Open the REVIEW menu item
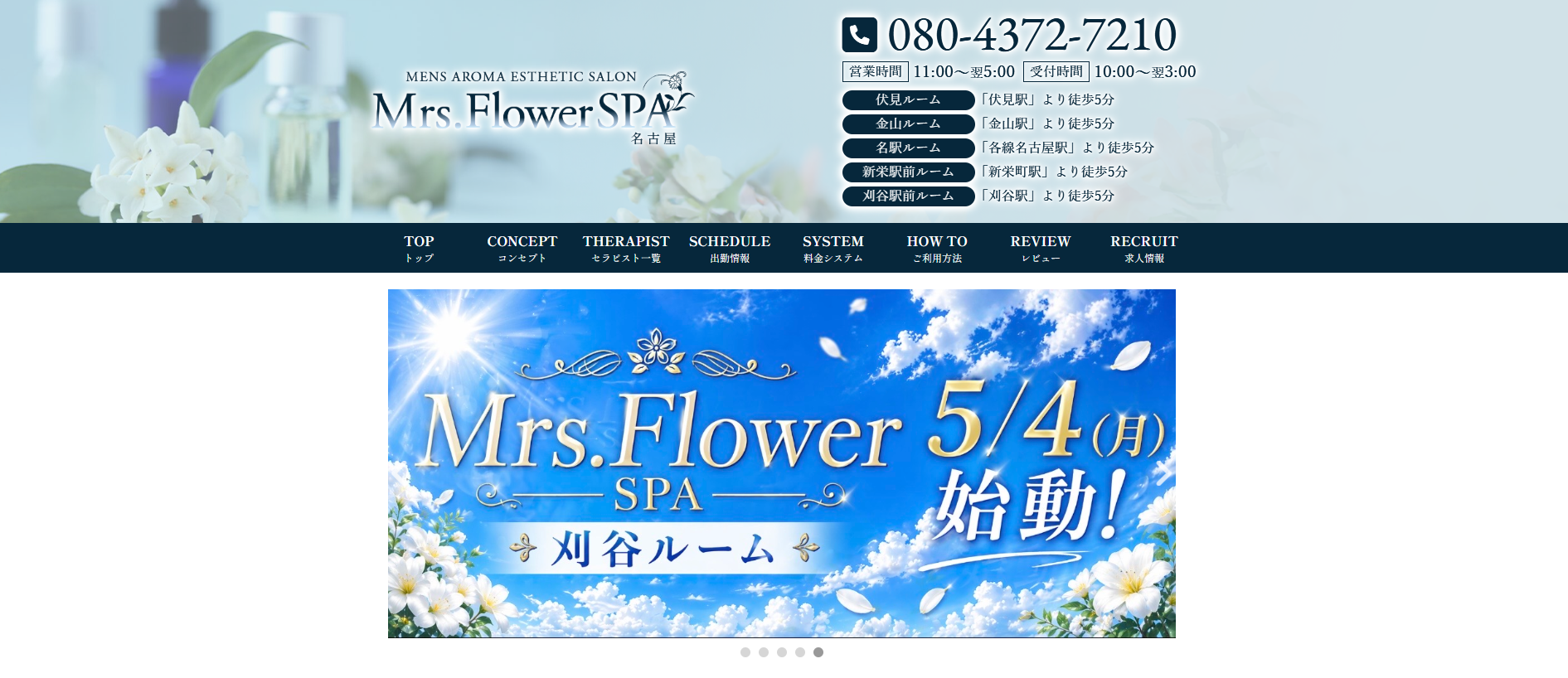 click(x=1041, y=248)
